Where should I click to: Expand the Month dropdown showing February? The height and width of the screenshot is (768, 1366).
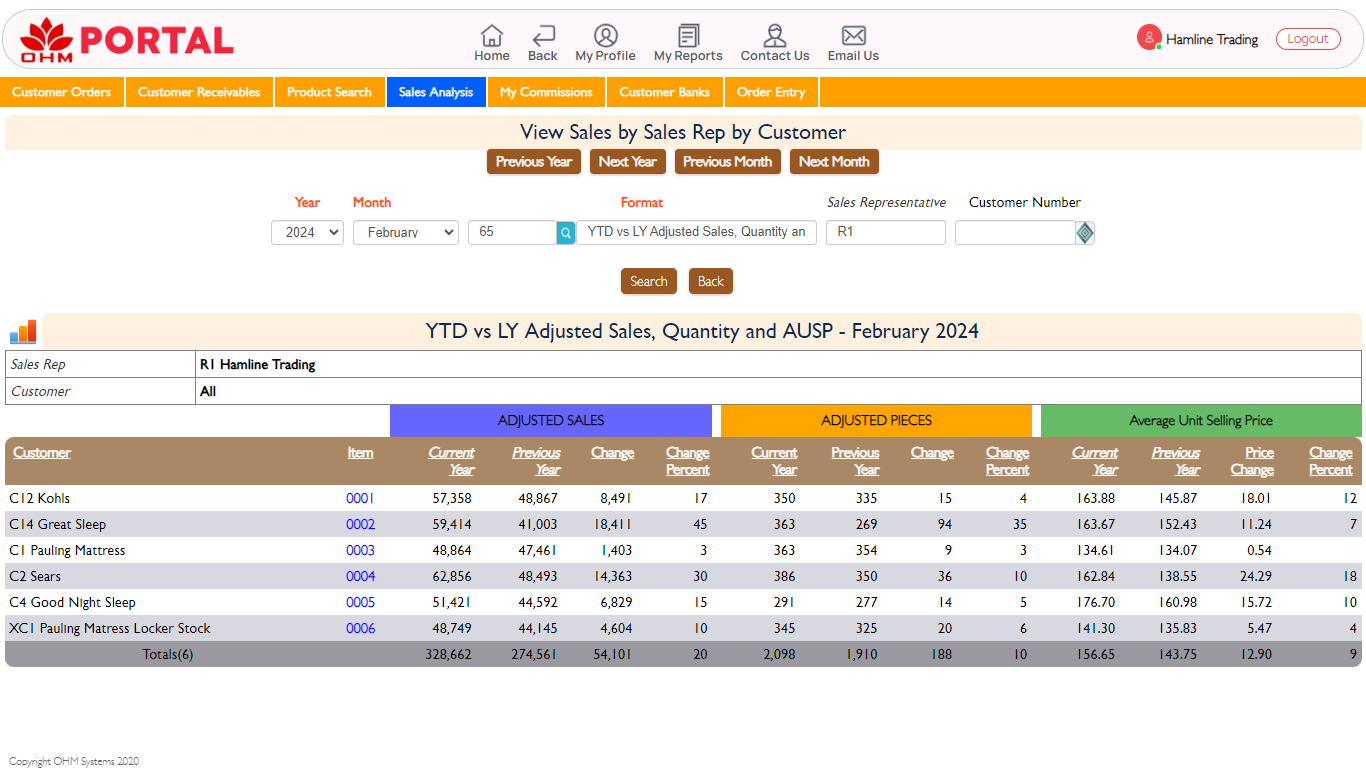(405, 233)
